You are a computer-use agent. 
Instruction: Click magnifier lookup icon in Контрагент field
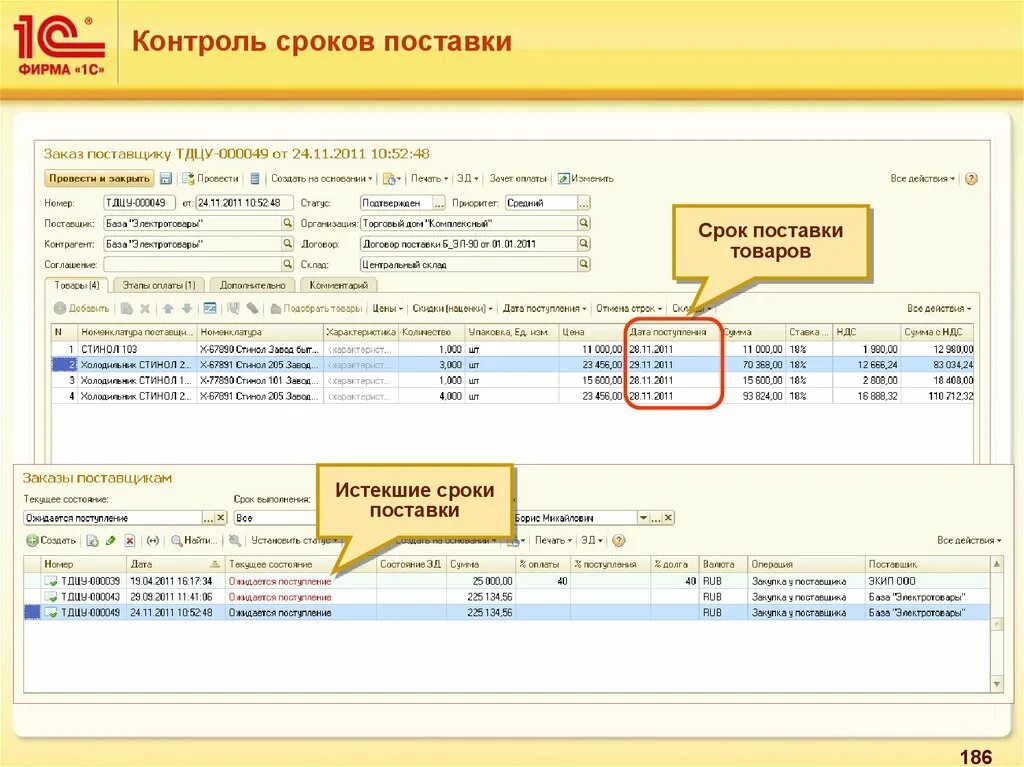287,244
